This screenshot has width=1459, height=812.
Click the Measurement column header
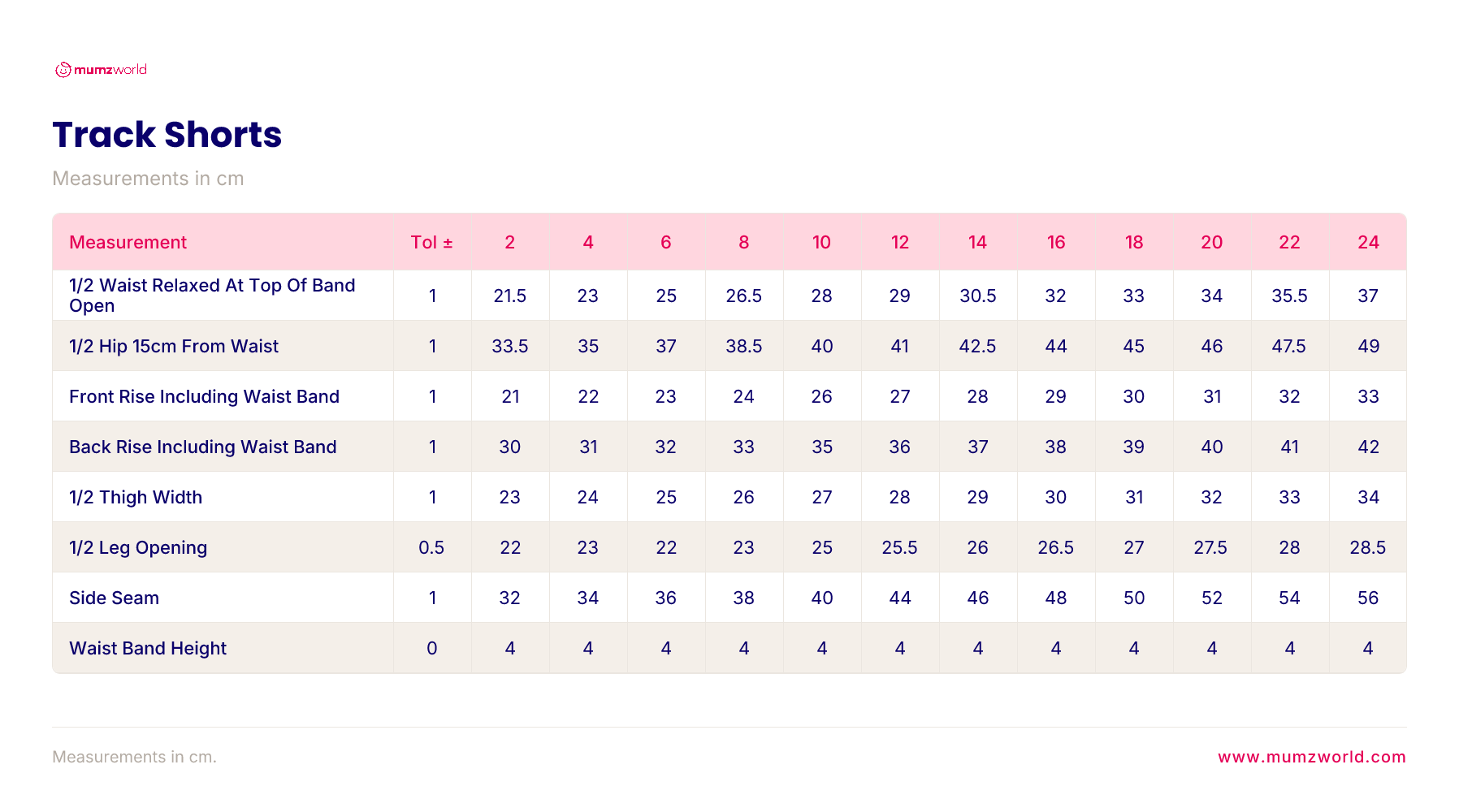[128, 242]
